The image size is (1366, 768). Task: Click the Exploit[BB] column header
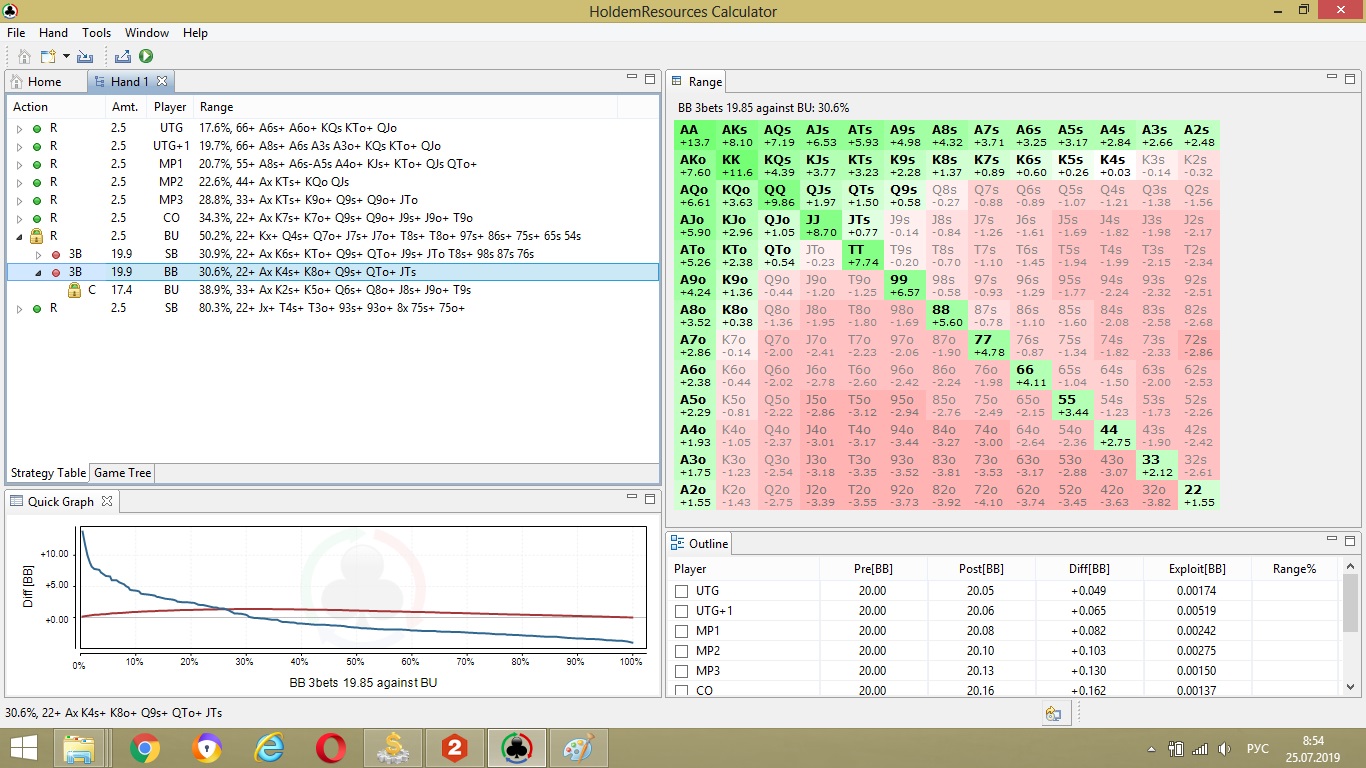[x=1197, y=569]
